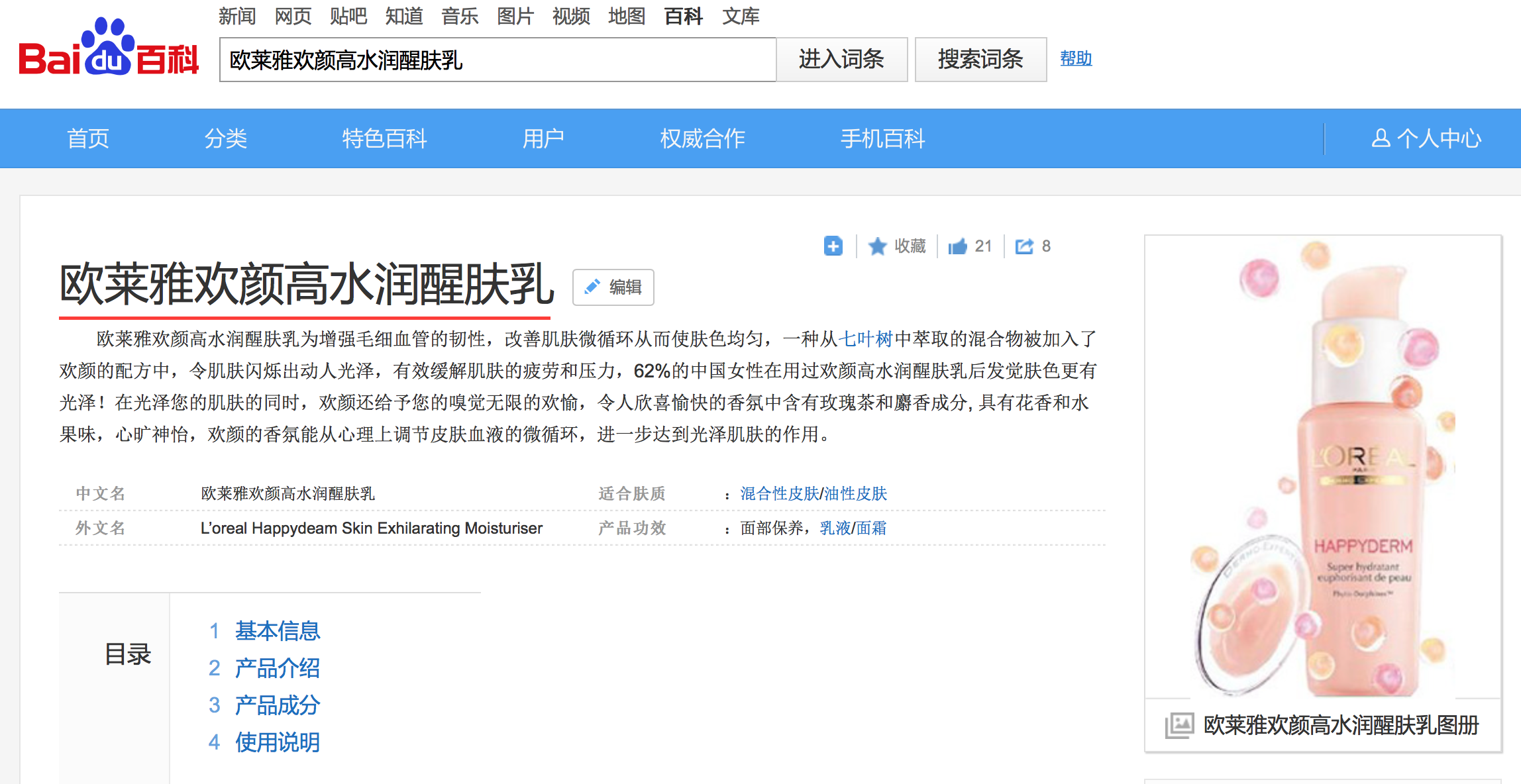Open the 知道 service link
Image resolution: width=1521 pixels, height=784 pixels.
[404, 16]
